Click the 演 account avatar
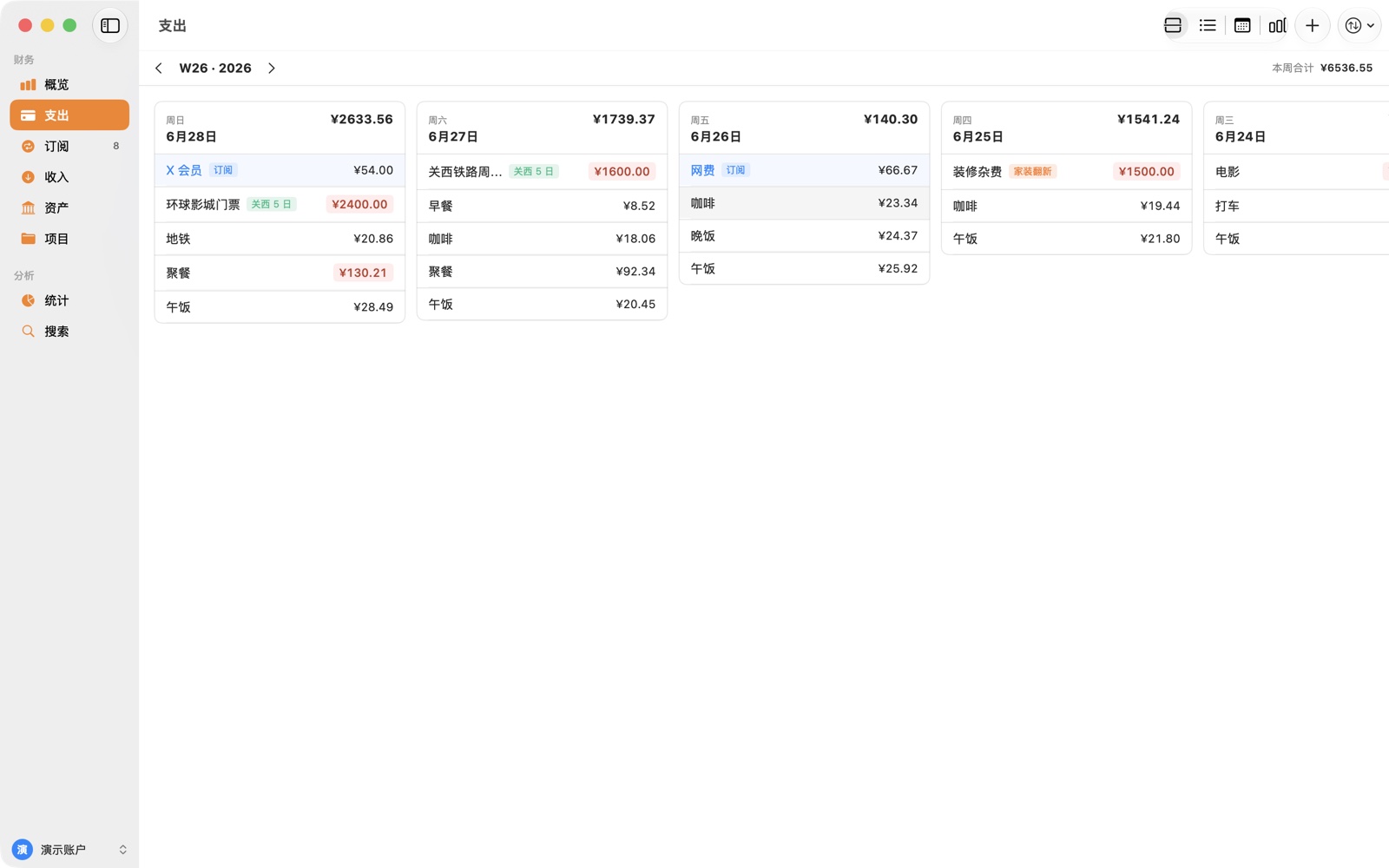Viewport: 1389px width, 868px height. click(x=23, y=849)
